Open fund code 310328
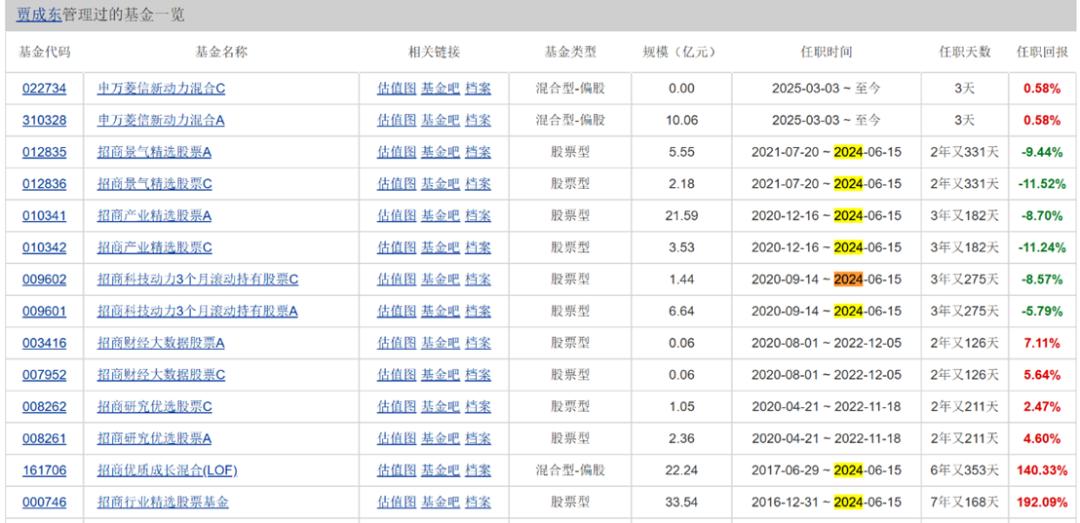Screen dimensions: 1080x523 pyautogui.click(x=44, y=120)
